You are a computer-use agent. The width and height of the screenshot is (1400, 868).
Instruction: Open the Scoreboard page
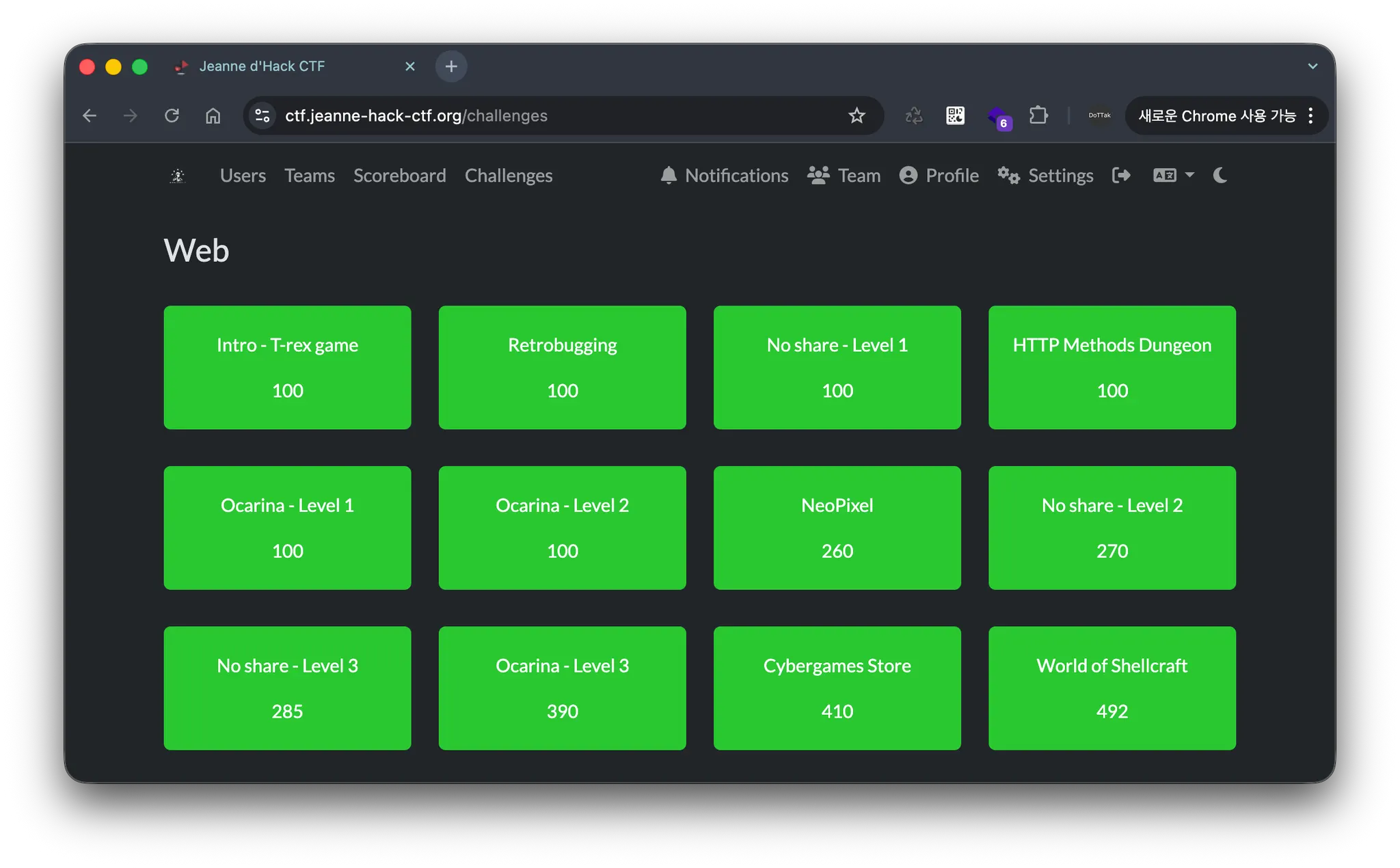tap(399, 176)
